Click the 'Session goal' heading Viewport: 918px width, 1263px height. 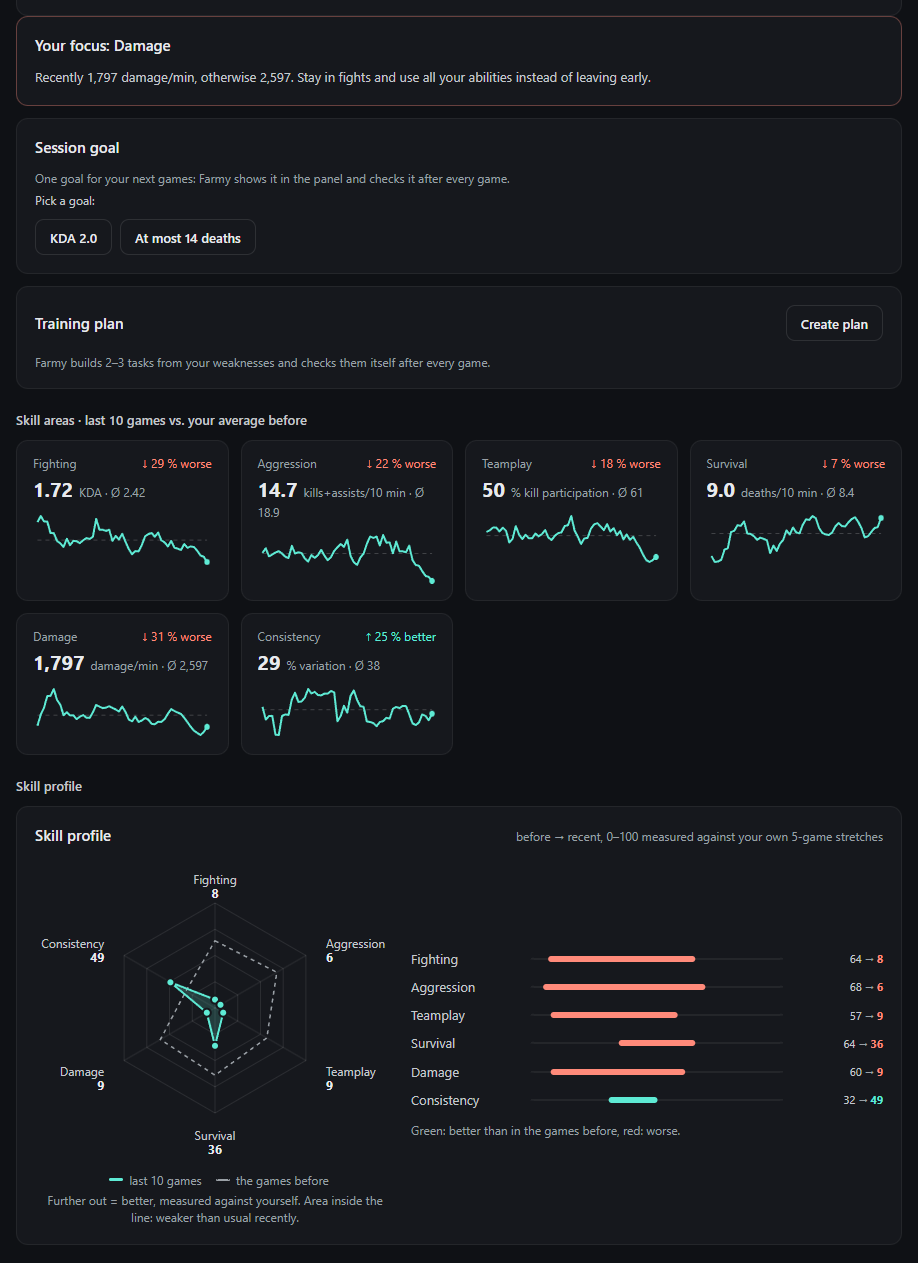77,148
